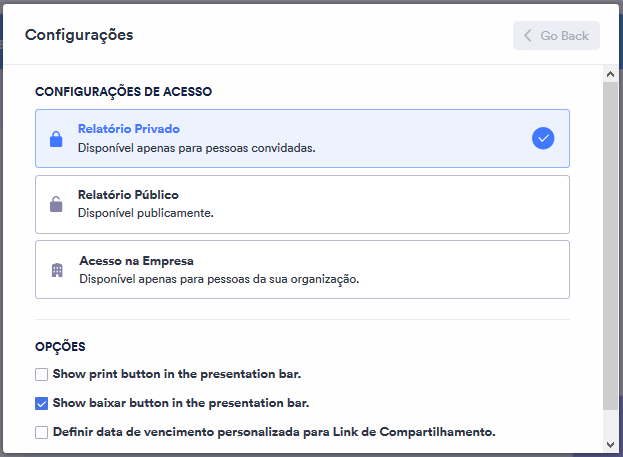Screen dimensions: 623x457
Task: Click the closed padlock icon for Relatório Privado
Action: [x=56, y=139]
